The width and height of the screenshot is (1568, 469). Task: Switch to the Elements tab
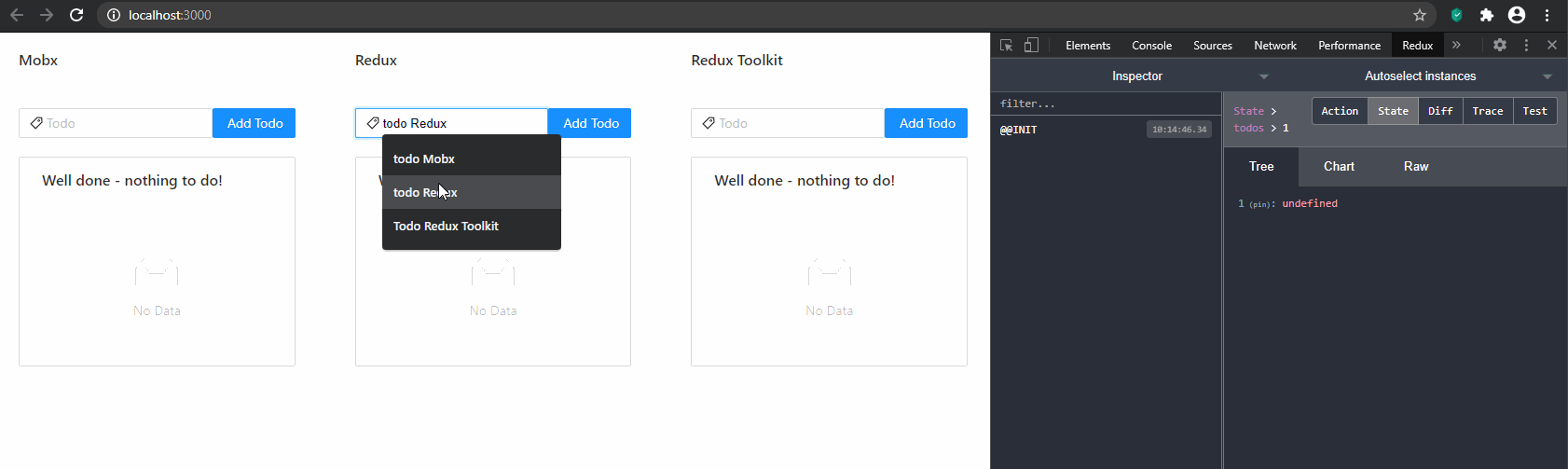click(1088, 46)
